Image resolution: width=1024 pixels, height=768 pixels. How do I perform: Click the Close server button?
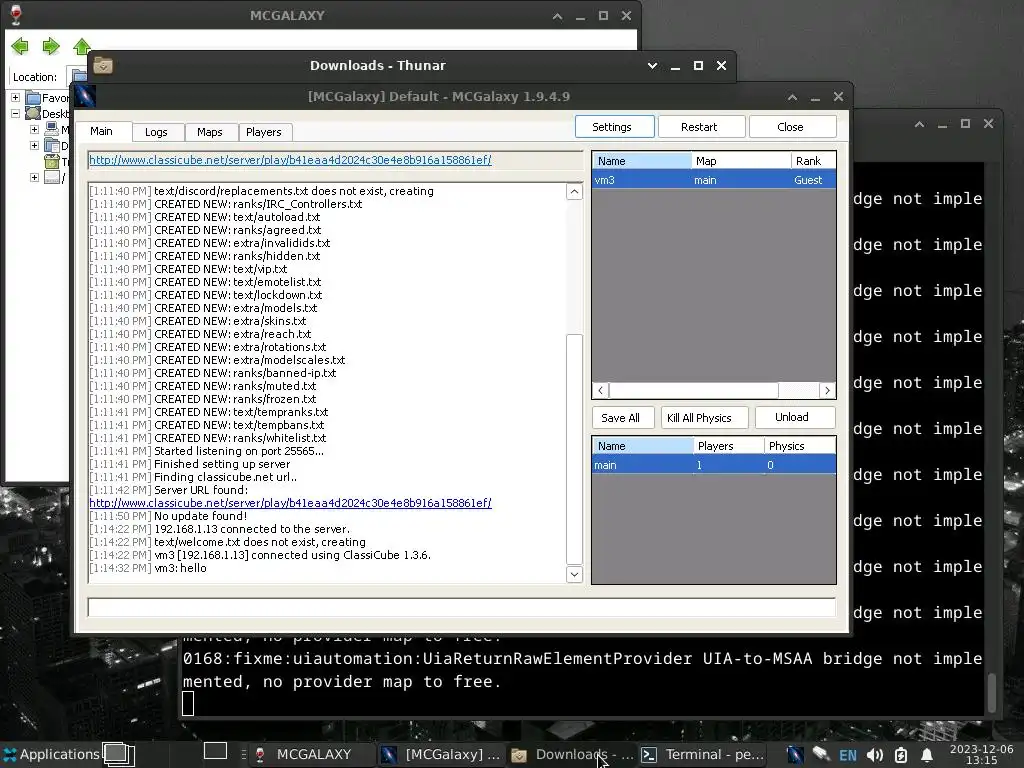click(x=790, y=127)
